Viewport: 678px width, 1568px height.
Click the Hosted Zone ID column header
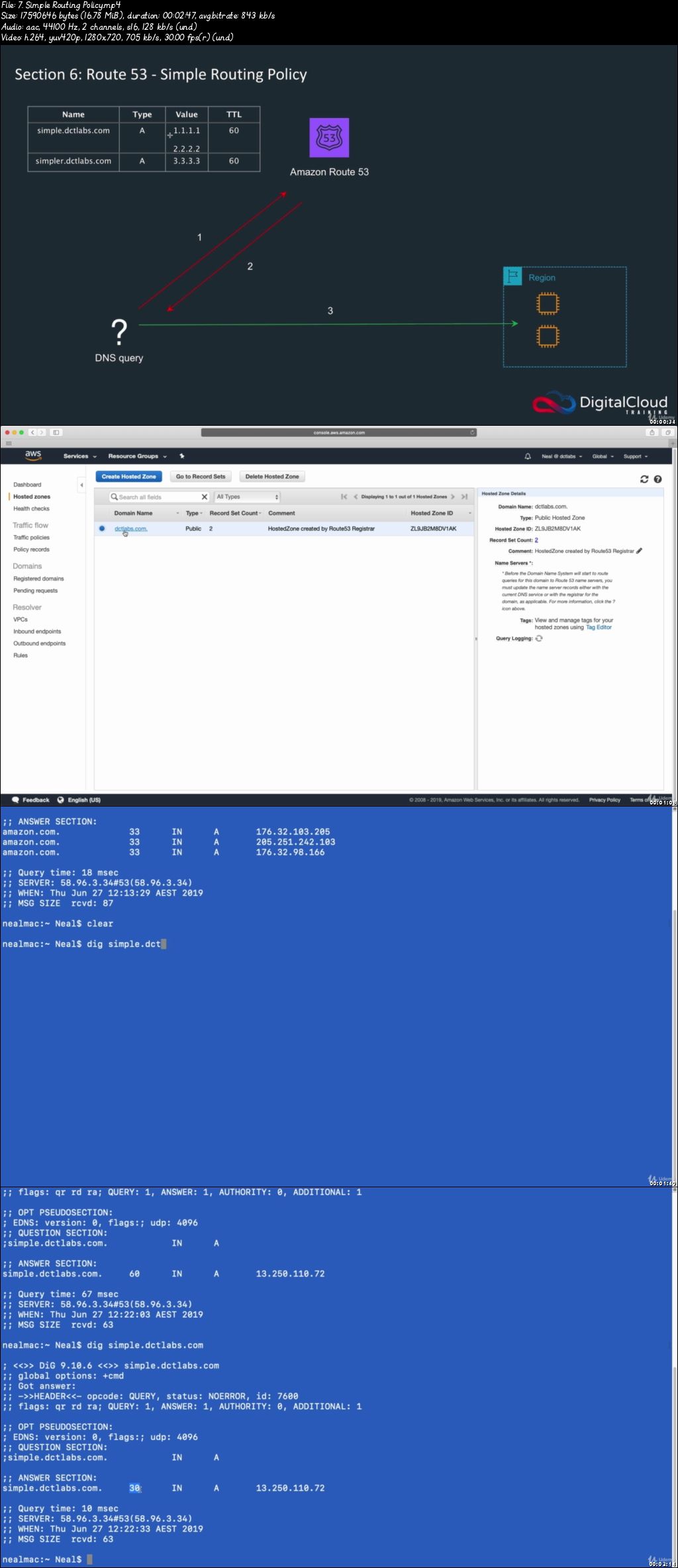432,513
